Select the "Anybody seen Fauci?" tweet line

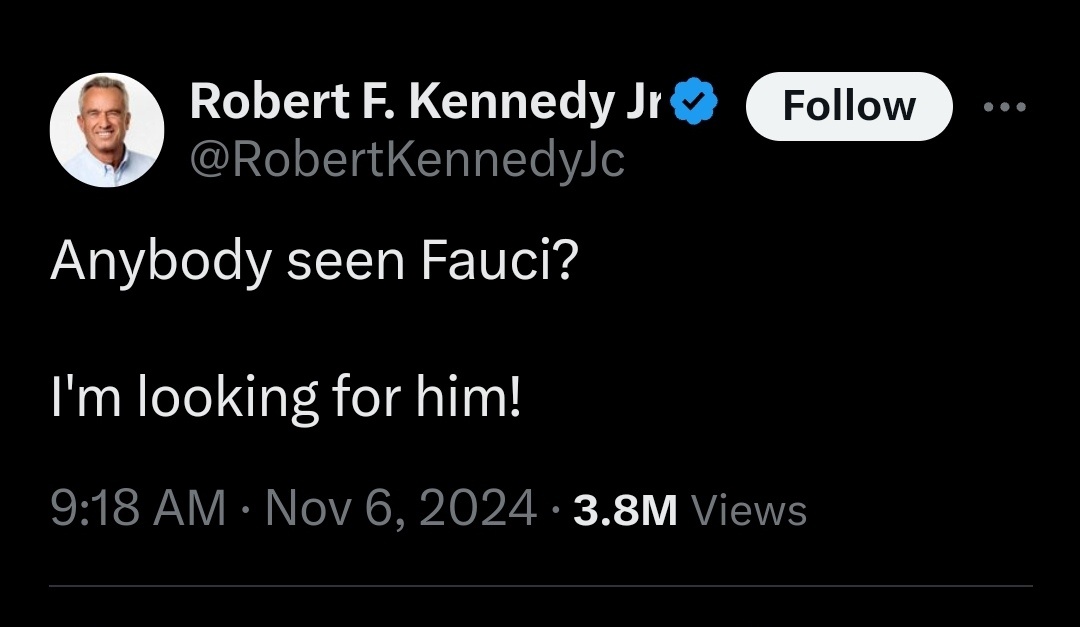click(312, 262)
